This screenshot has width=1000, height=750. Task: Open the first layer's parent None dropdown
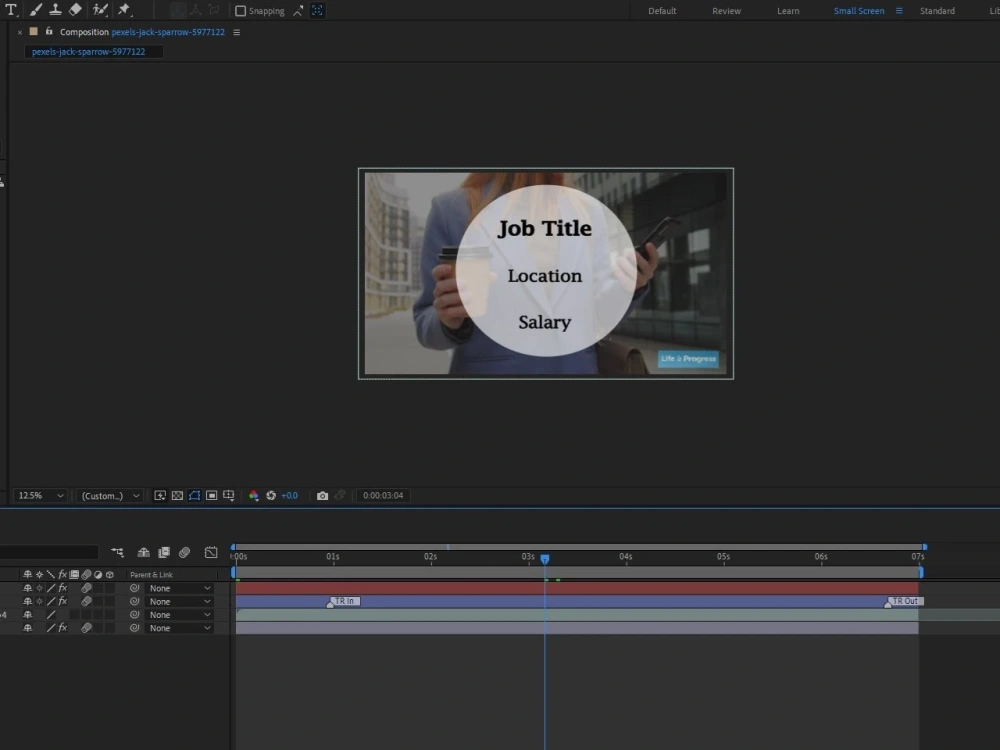pos(179,588)
